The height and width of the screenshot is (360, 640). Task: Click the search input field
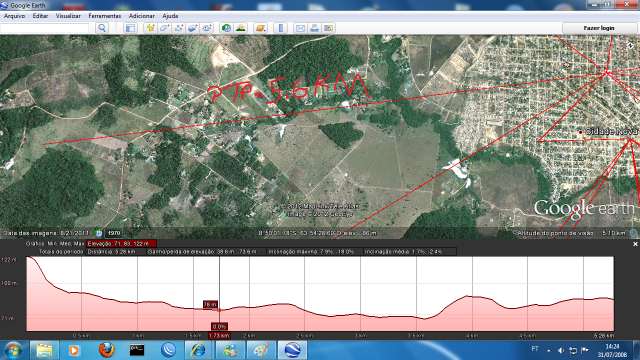pyautogui.click(x=44, y=28)
